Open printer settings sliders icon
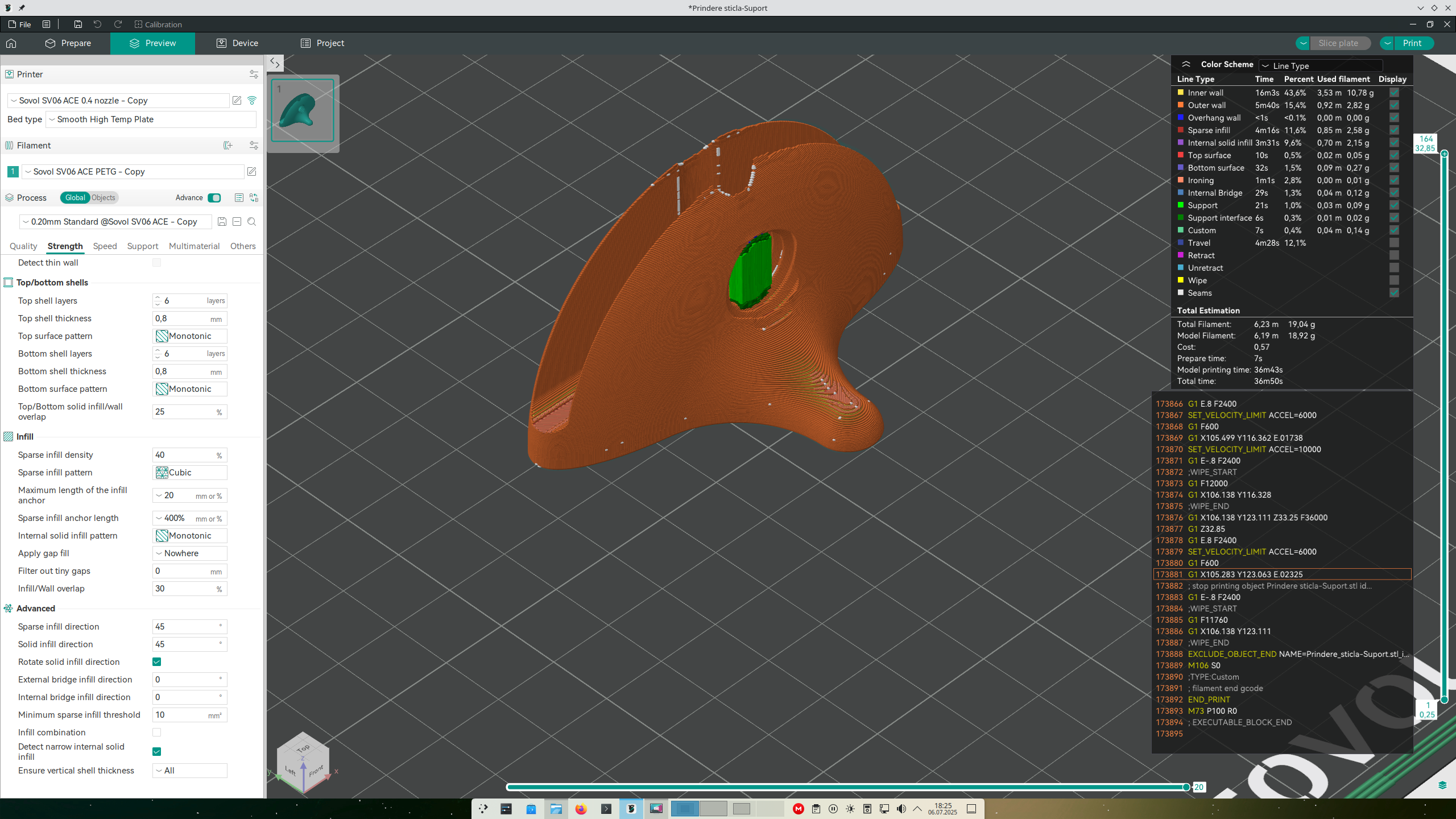This screenshot has height=819, width=1456. (254, 75)
